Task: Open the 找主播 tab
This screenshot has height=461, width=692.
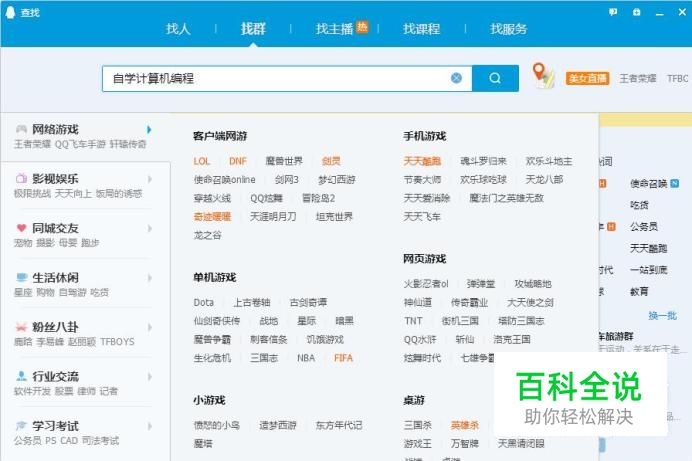Action: (x=334, y=29)
